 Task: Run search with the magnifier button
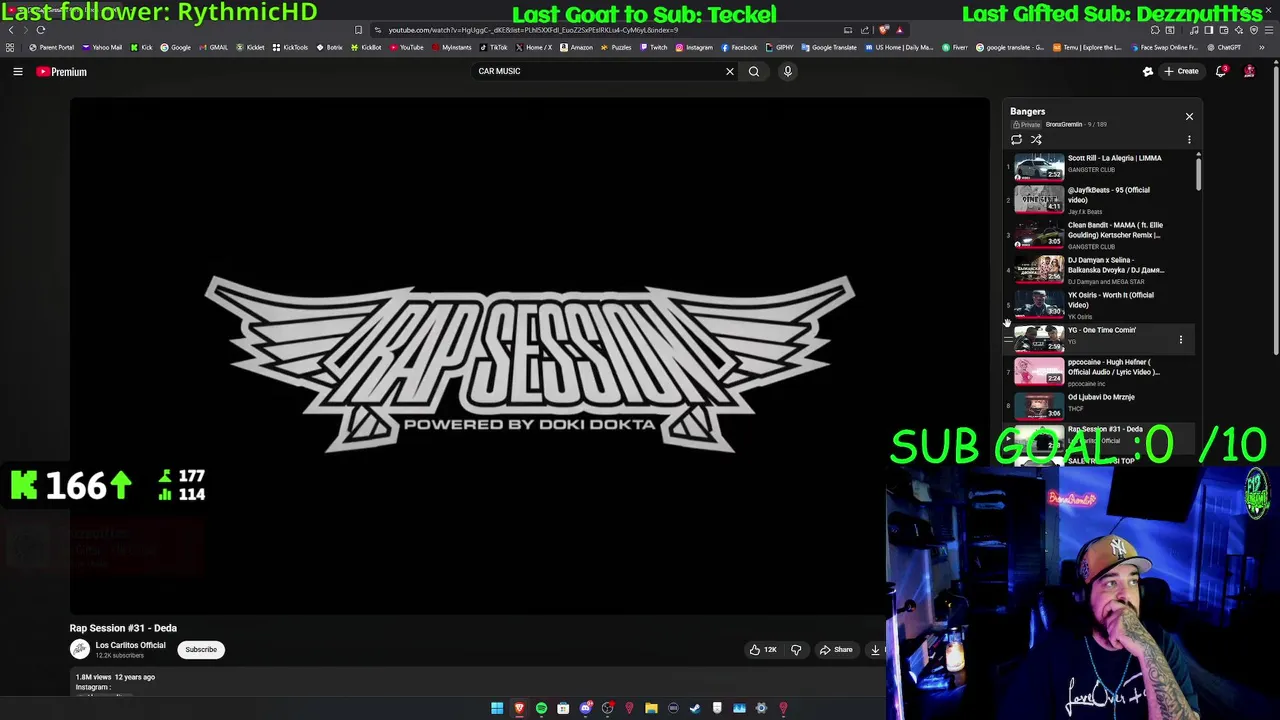[x=754, y=71]
